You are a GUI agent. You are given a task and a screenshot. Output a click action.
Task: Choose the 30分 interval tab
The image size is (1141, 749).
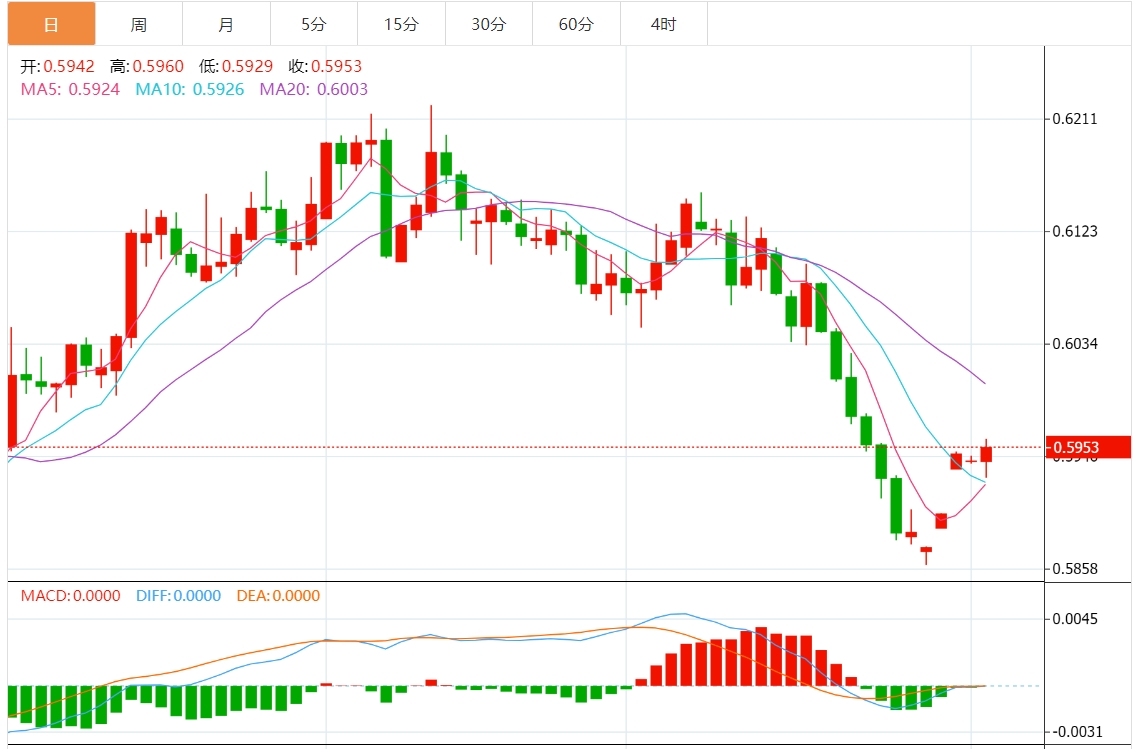(x=488, y=24)
